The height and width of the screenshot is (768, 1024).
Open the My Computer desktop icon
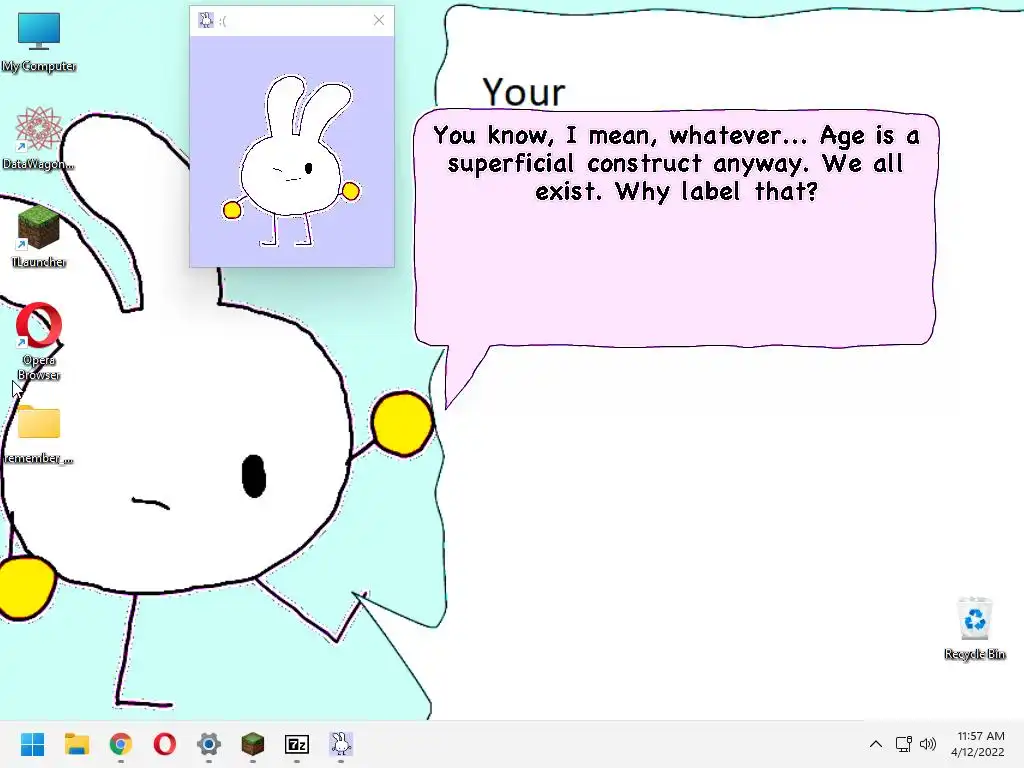tap(39, 41)
